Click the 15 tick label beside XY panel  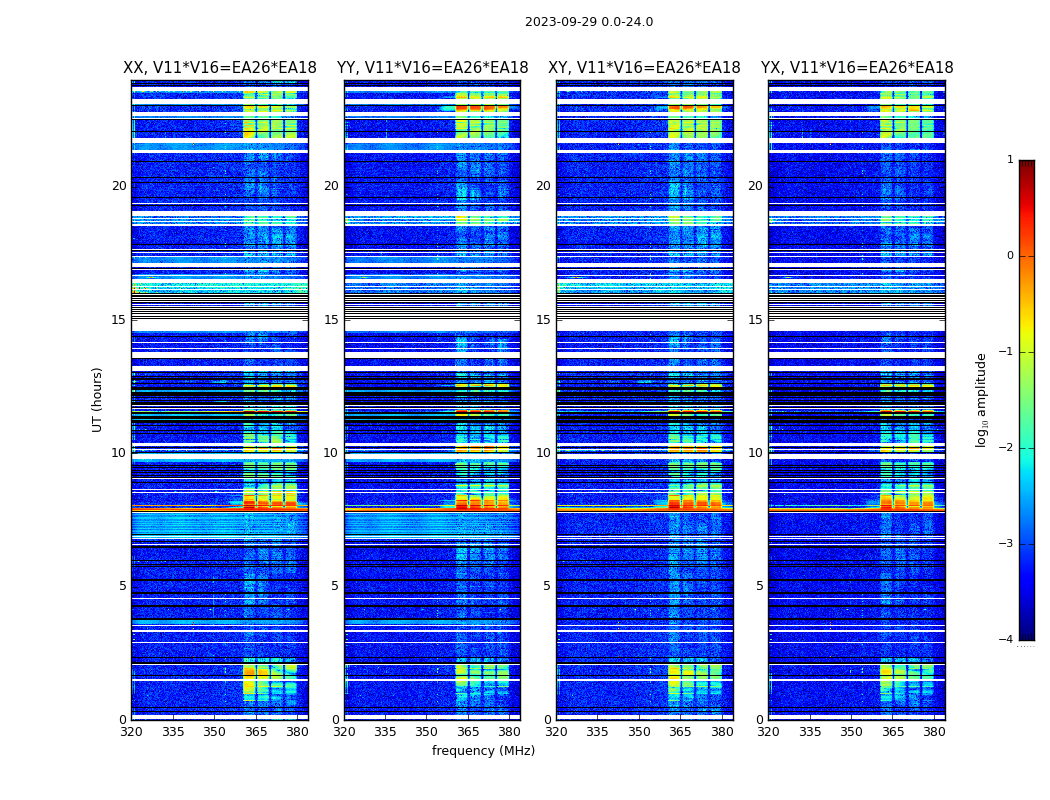(543, 320)
